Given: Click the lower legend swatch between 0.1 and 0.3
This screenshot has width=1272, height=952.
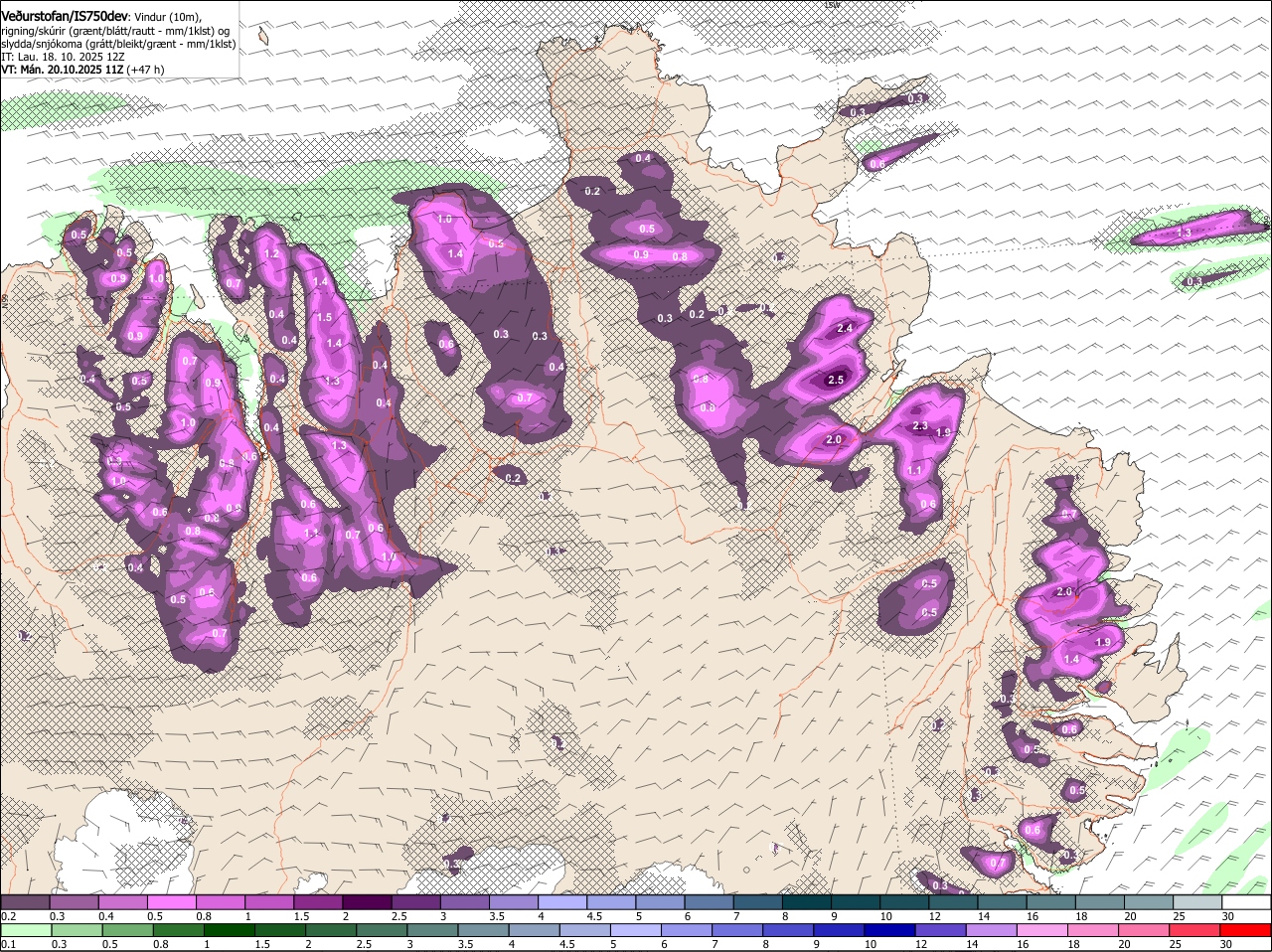Looking at the screenshot, I should click(26, 931).
